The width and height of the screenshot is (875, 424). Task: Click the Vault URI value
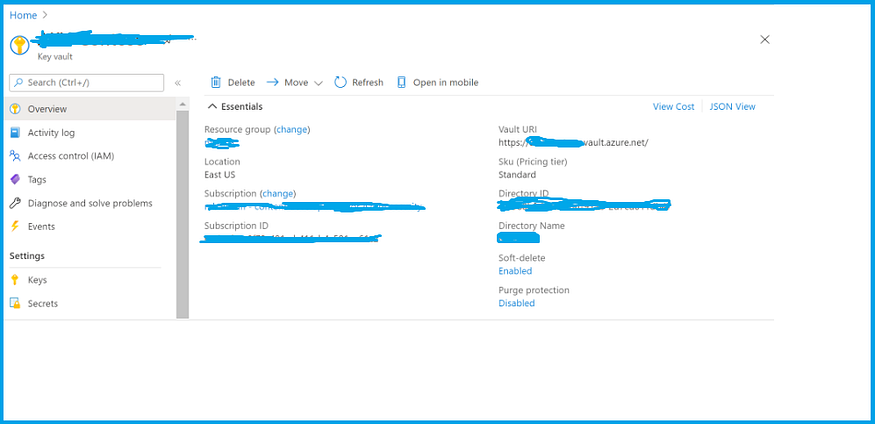(574, 142)
